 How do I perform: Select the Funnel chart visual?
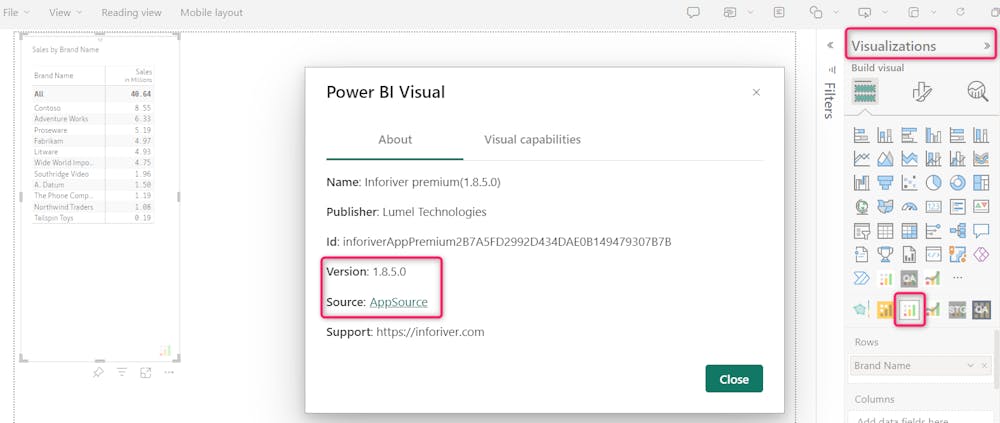coord(885,183)
